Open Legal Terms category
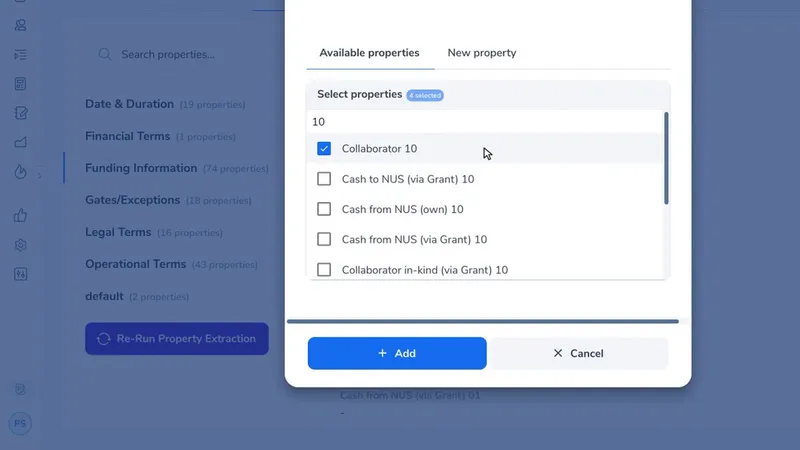 click(x=154, y=232)
